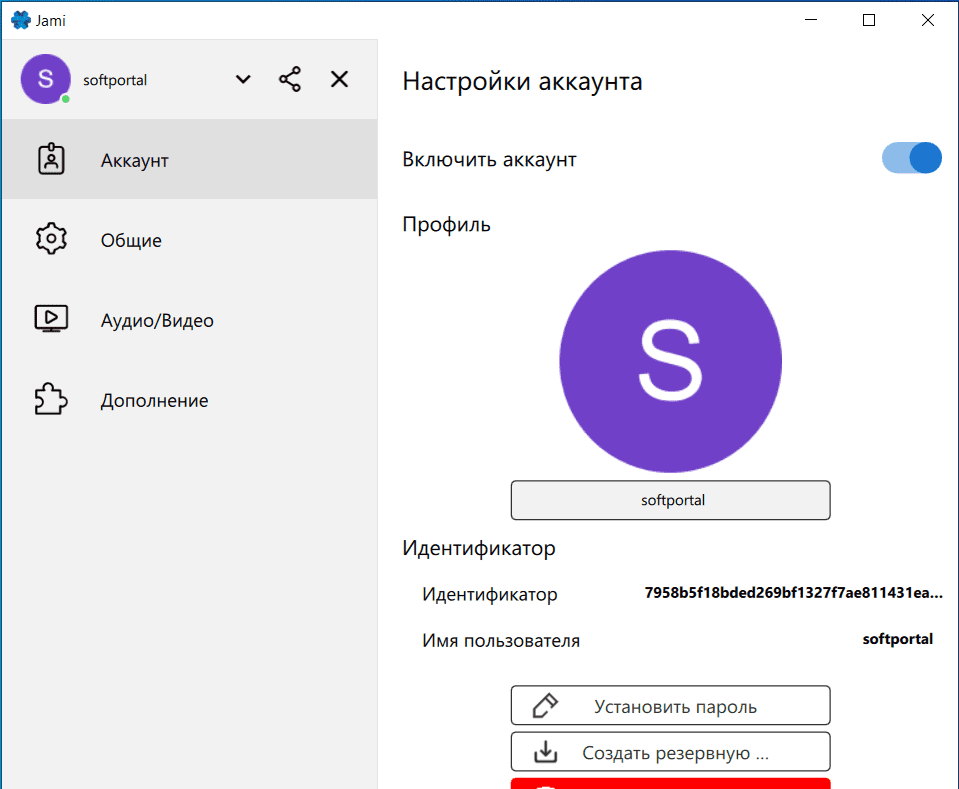Open the Общие gear icon
Screen dimensions: 959x789
(x=51, y=239)
